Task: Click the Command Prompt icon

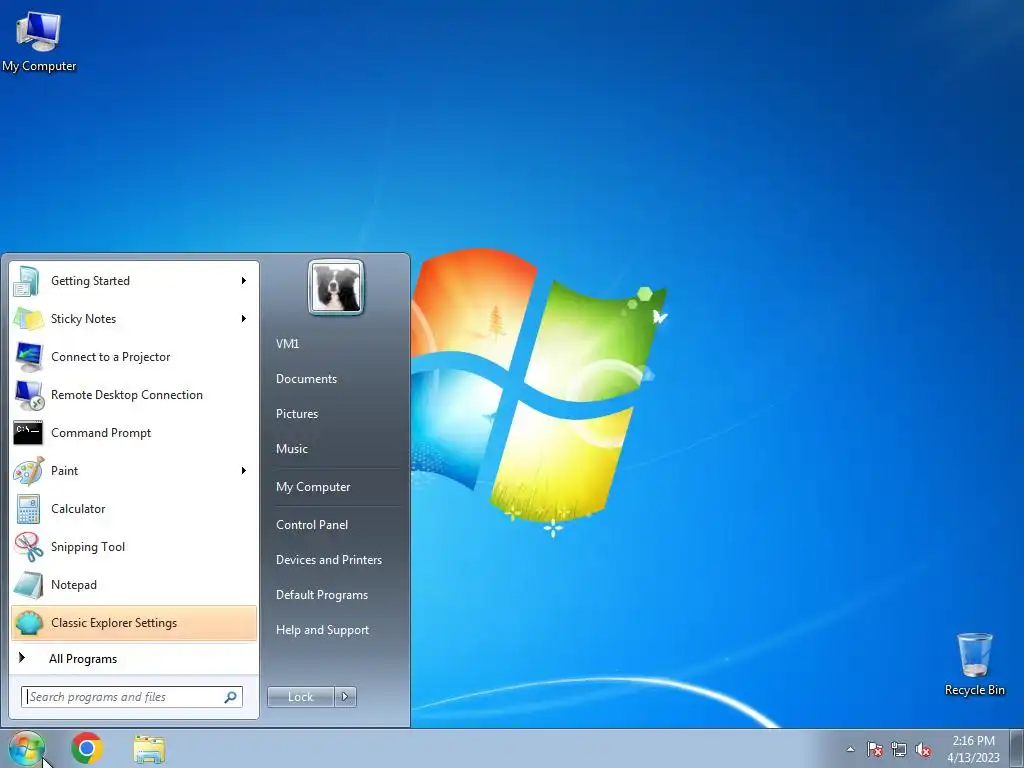Action: tap(28, 433)
